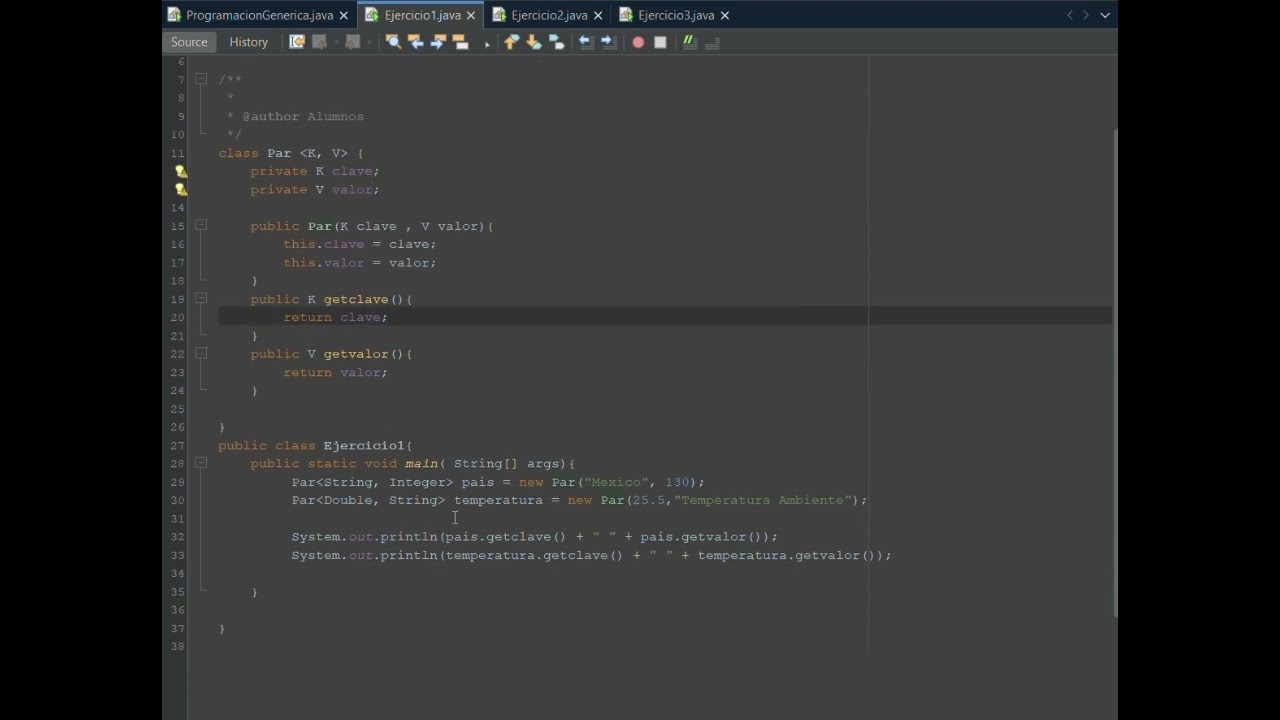The image size is (1280, 720).
Task: Collapse the Par constructor fold at line 15
Action: point(201,226)
